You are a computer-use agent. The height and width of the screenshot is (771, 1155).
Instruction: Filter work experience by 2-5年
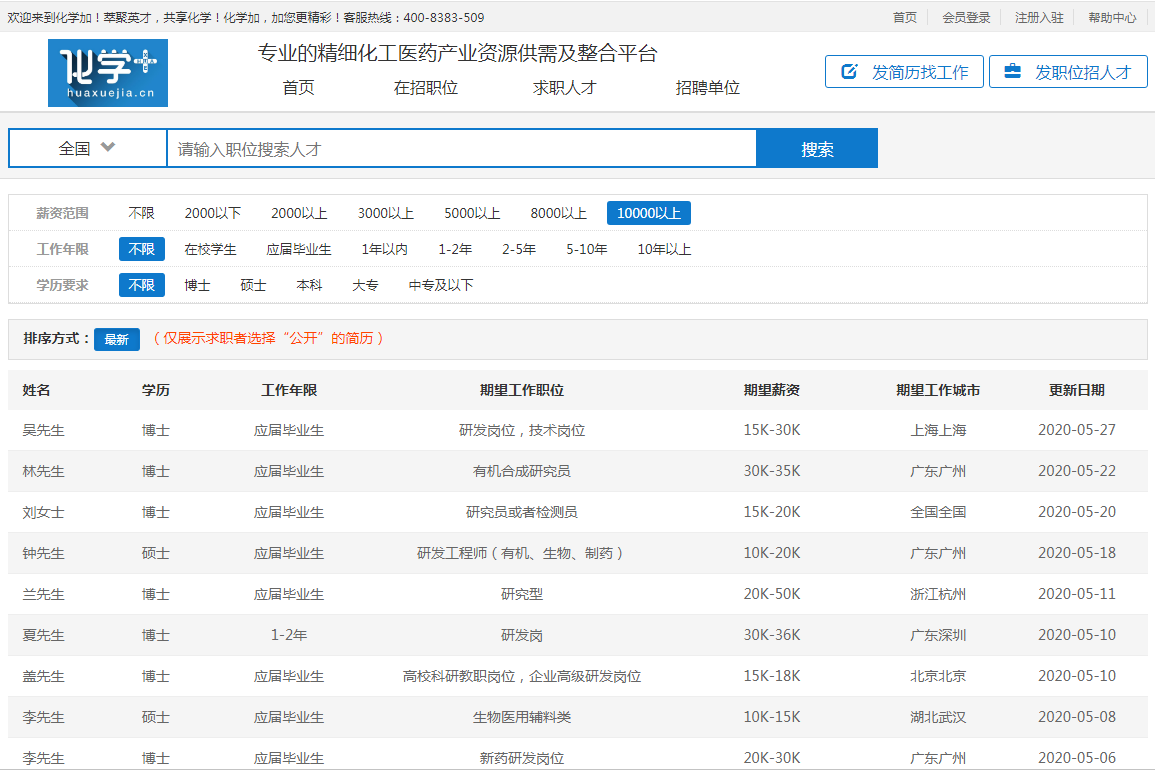tap(519, 249)
